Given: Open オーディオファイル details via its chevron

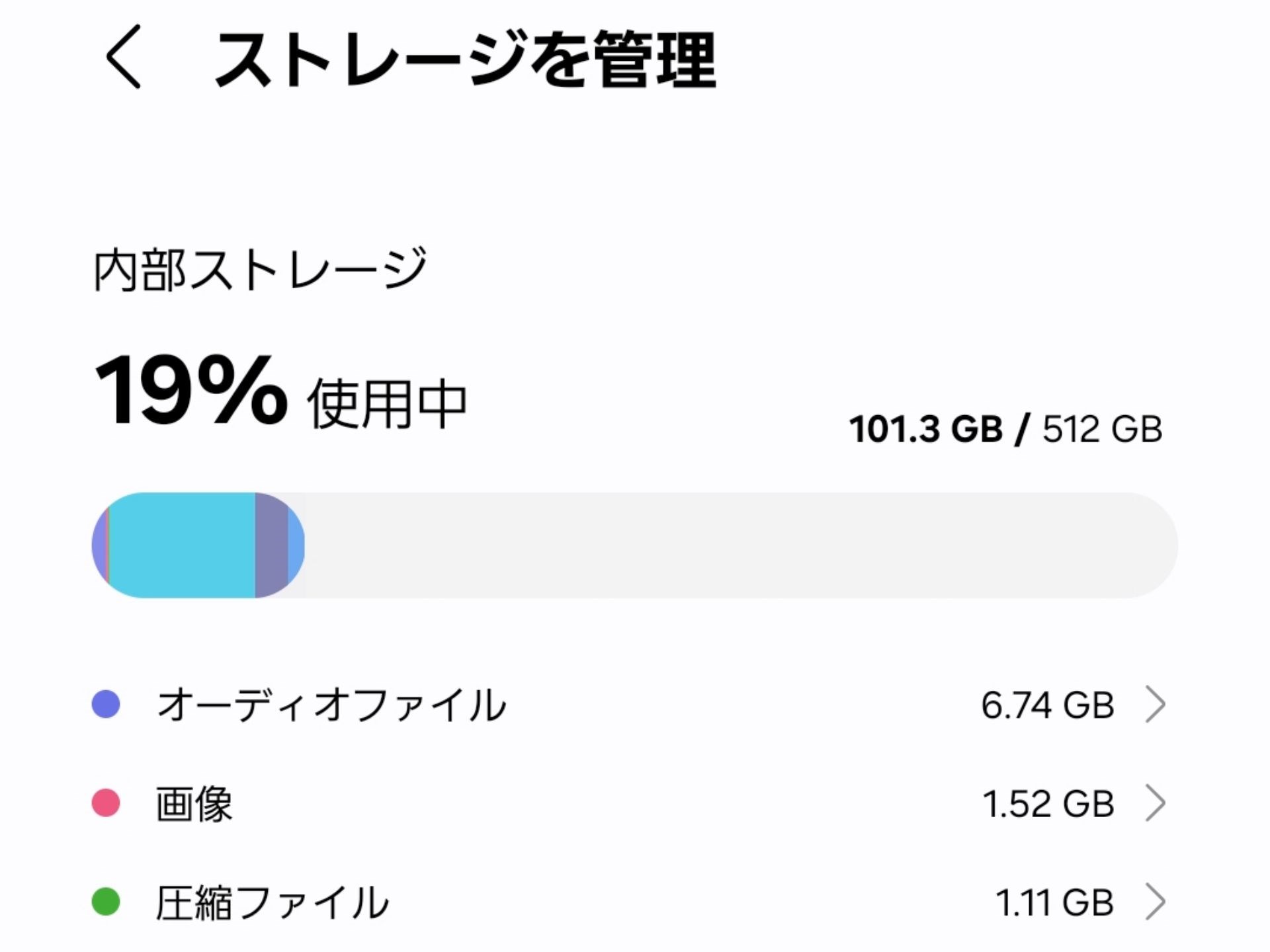Looking at the screenshot, I should tap(1158, 704).
